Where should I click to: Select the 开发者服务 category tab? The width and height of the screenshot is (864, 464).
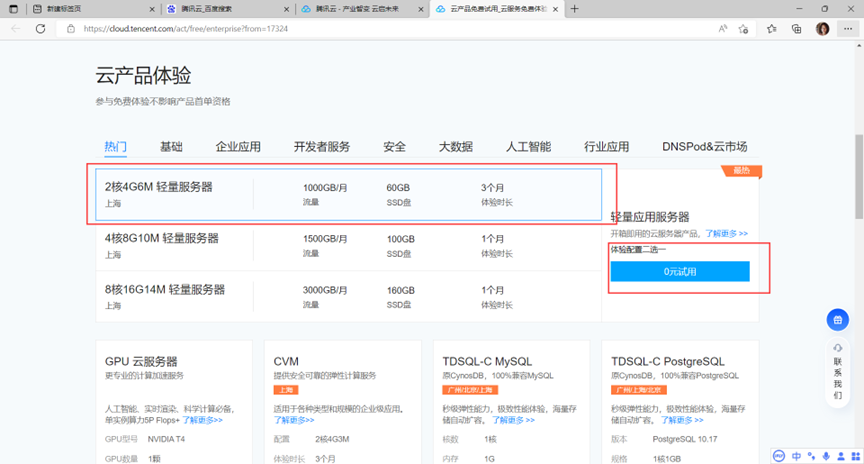coord(322,147)
